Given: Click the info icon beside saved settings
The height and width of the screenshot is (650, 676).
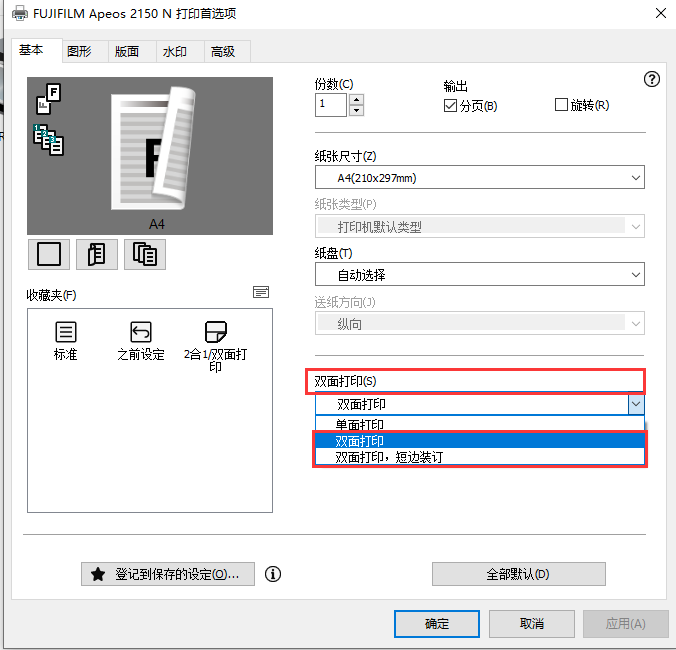Looking at the screenshot, I should click(273, 574).
